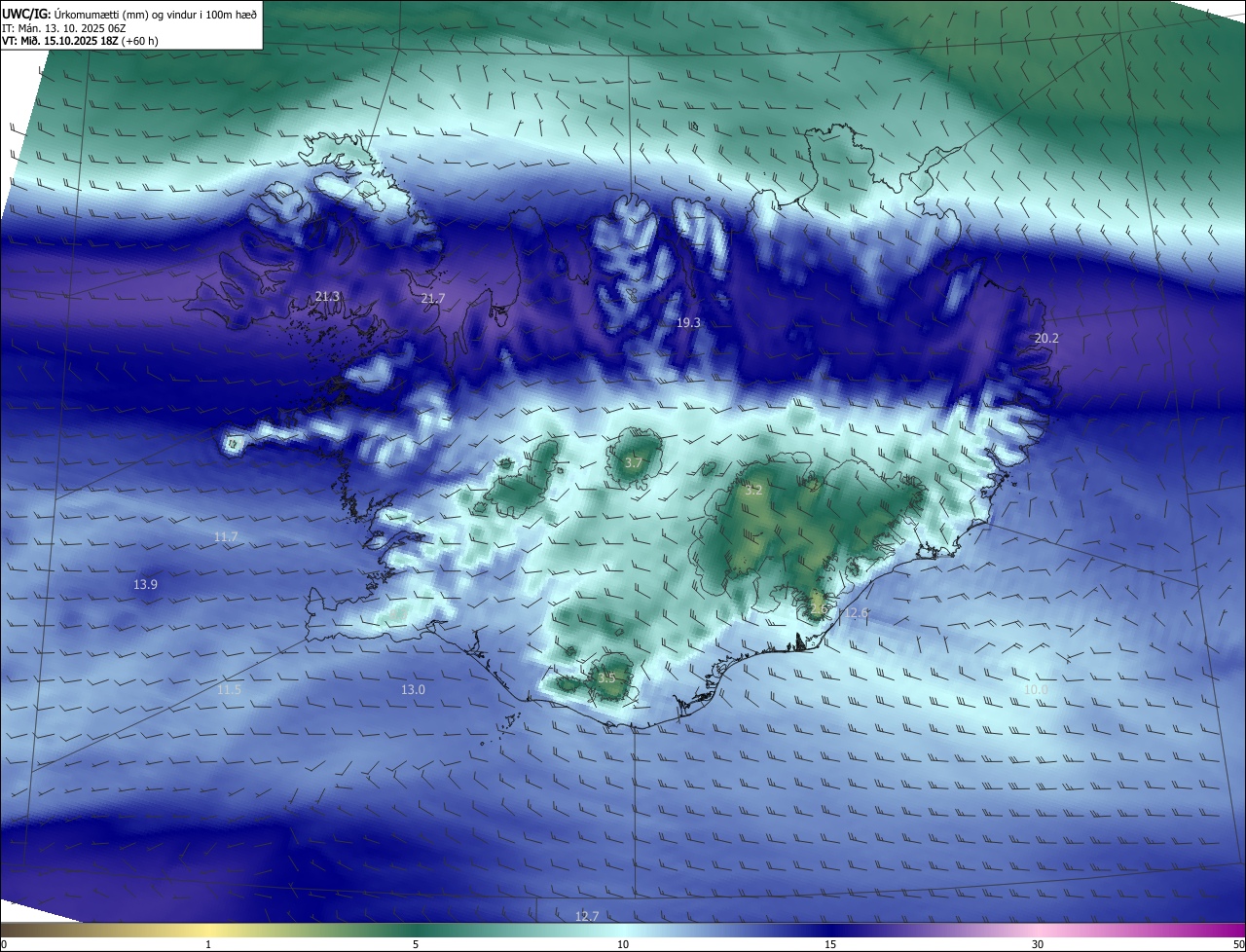Click the 21.7 value label on the map

pyautogui.click(x=433, y=298)
